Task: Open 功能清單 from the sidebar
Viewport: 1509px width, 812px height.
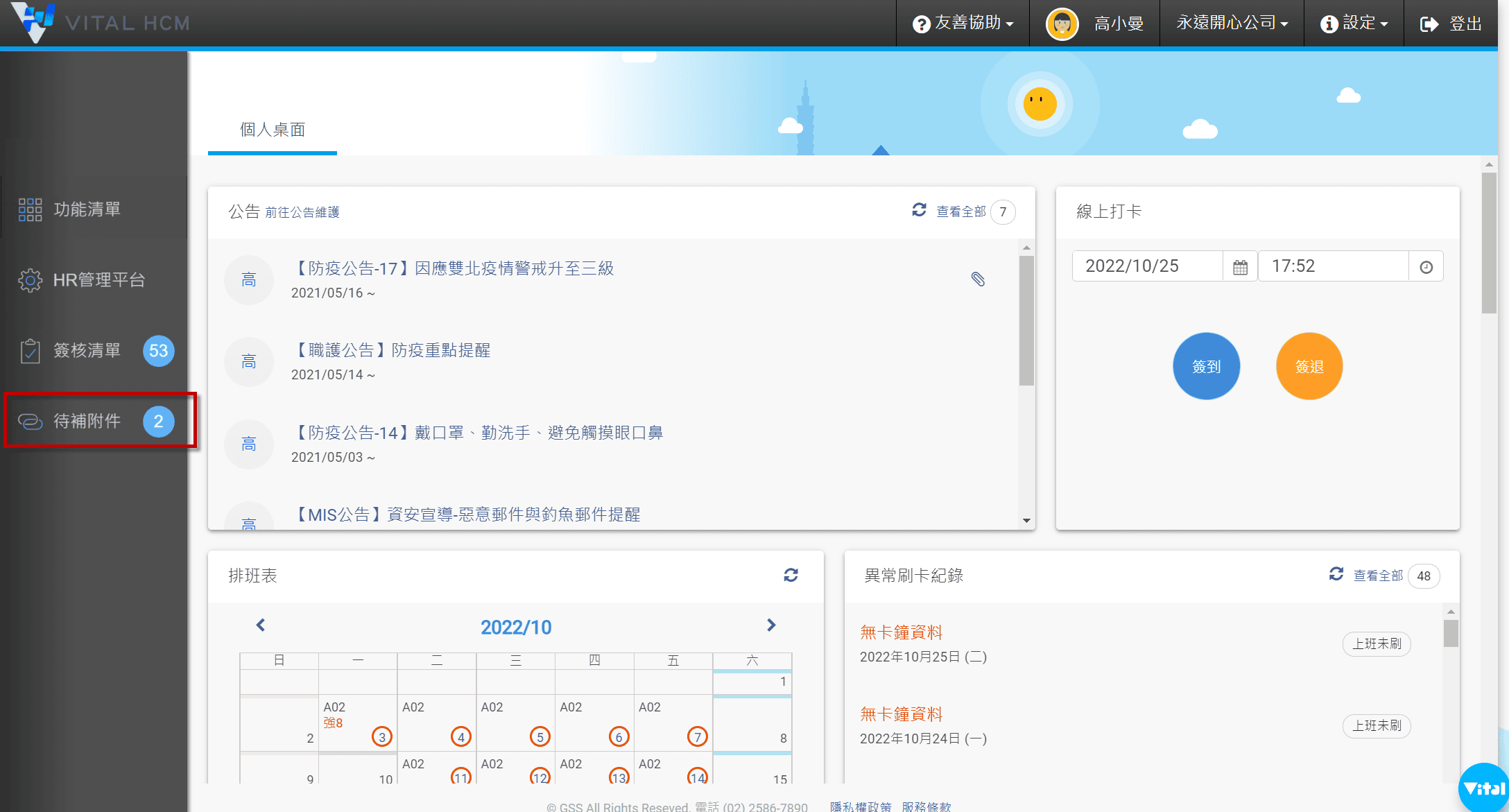Action: coord(87,209)
